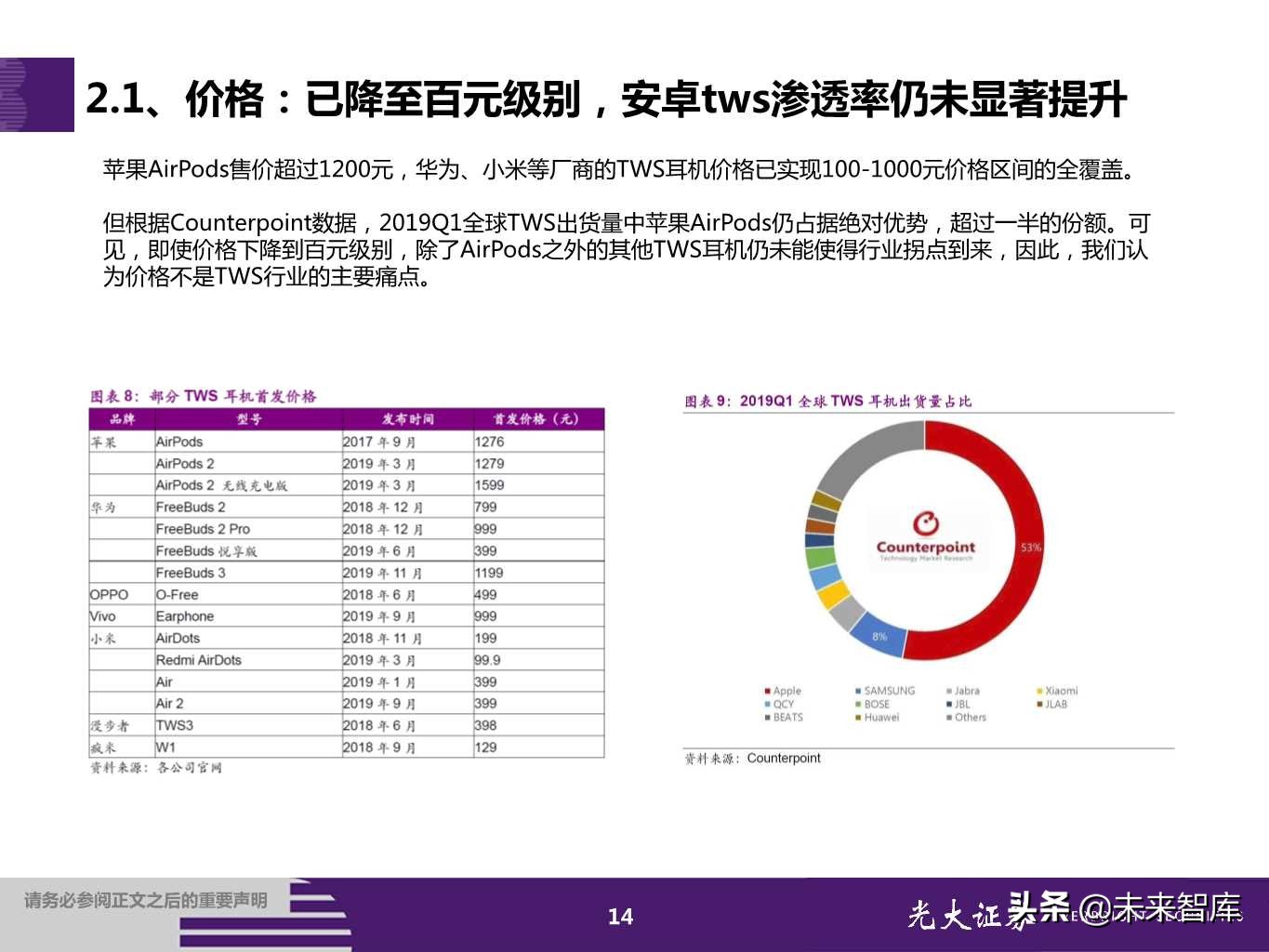
Task: Select the Huawei legend entry
Action: [x=880, y=717]
